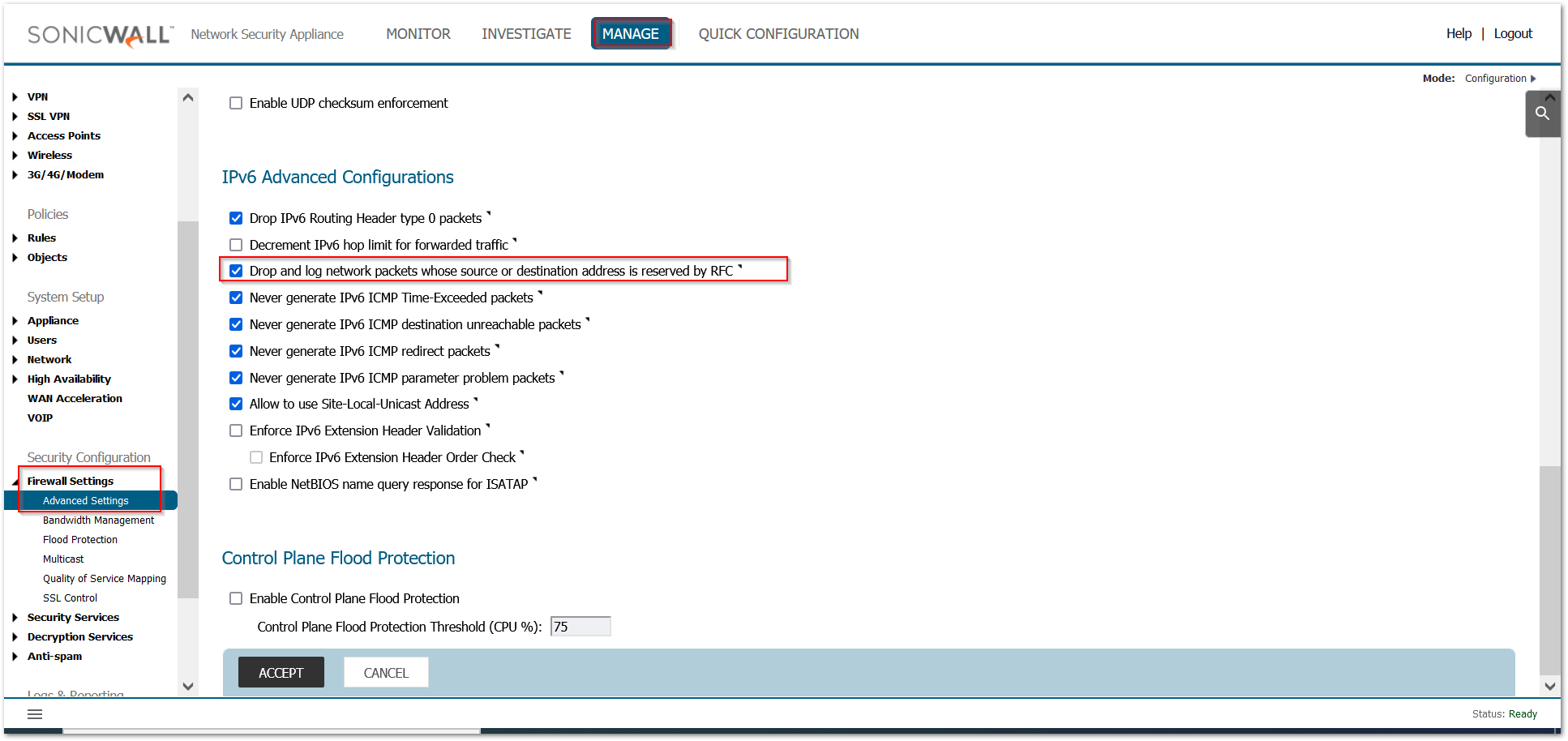This screenshot has height=741, width=1568.
Task: Check Decrement IPv6 hop limit for forwarded traffic
Action: [236, 245]
